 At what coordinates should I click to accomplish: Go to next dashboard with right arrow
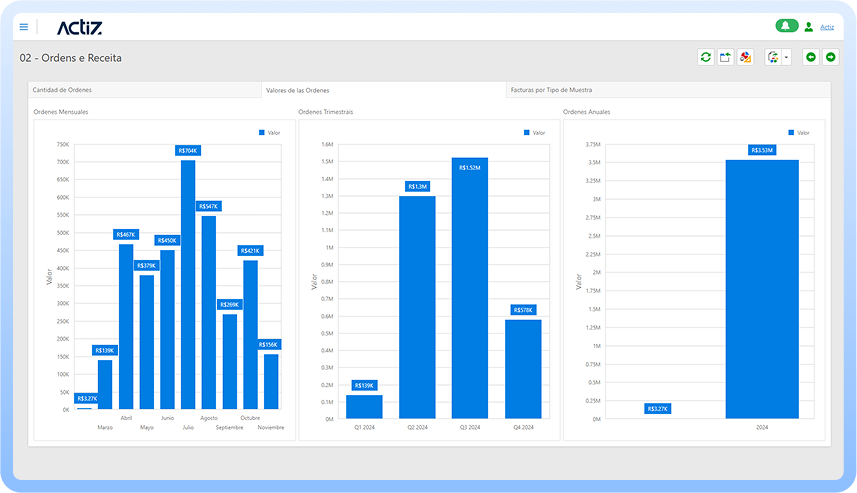(831, 57)
